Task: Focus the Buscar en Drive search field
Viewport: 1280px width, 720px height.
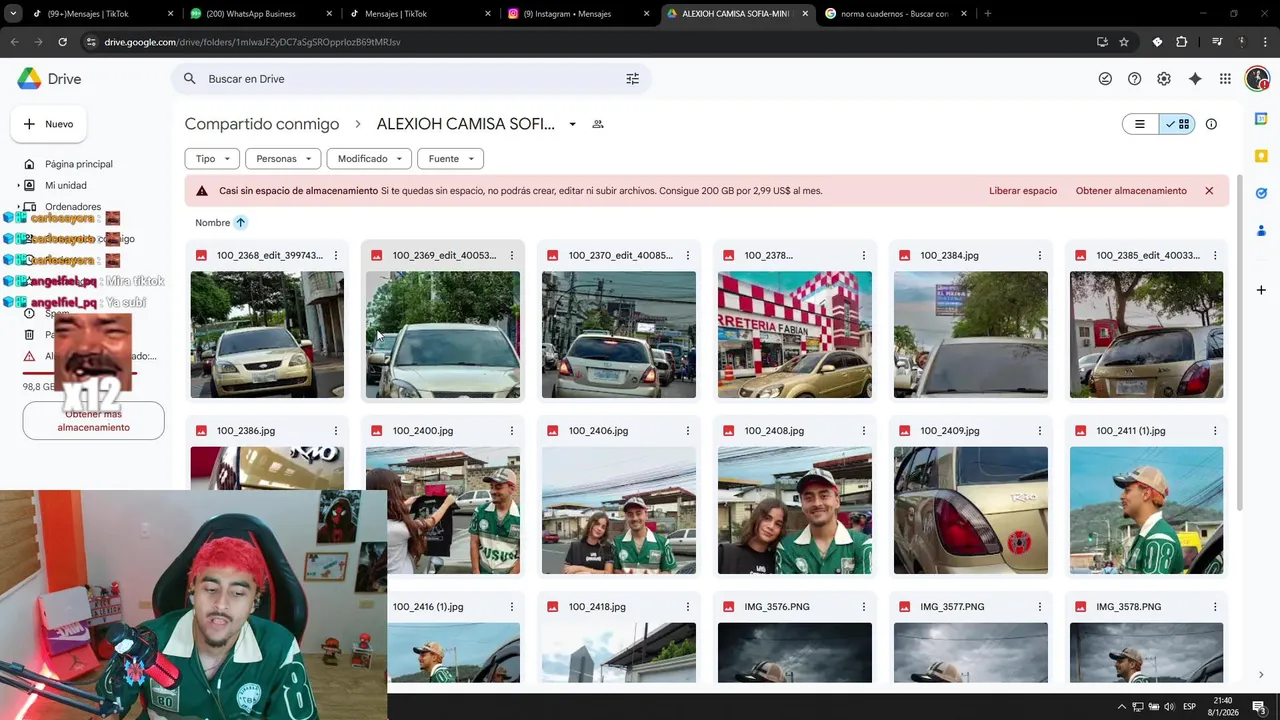Action: [410, 79]
